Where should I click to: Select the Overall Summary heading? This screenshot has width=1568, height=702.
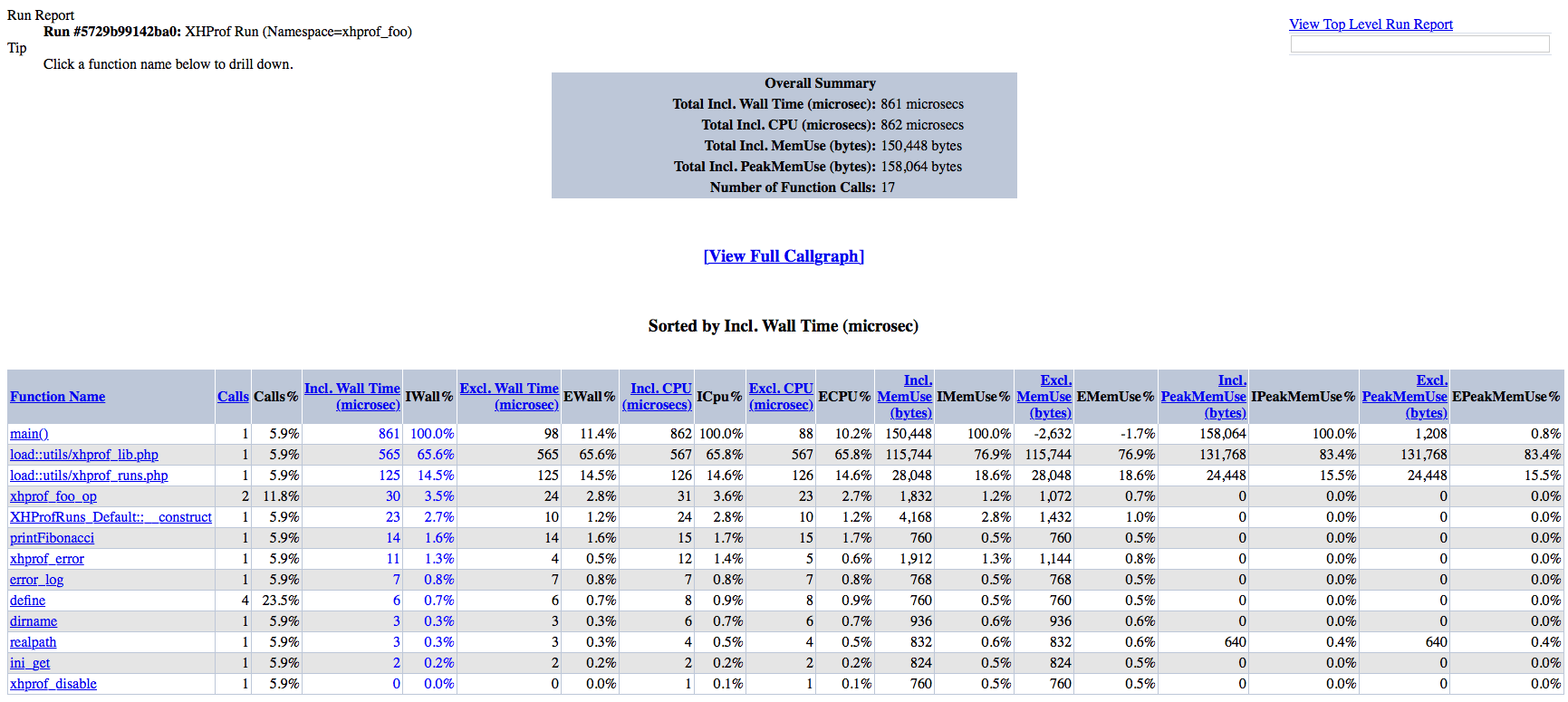tap(820, 83)
